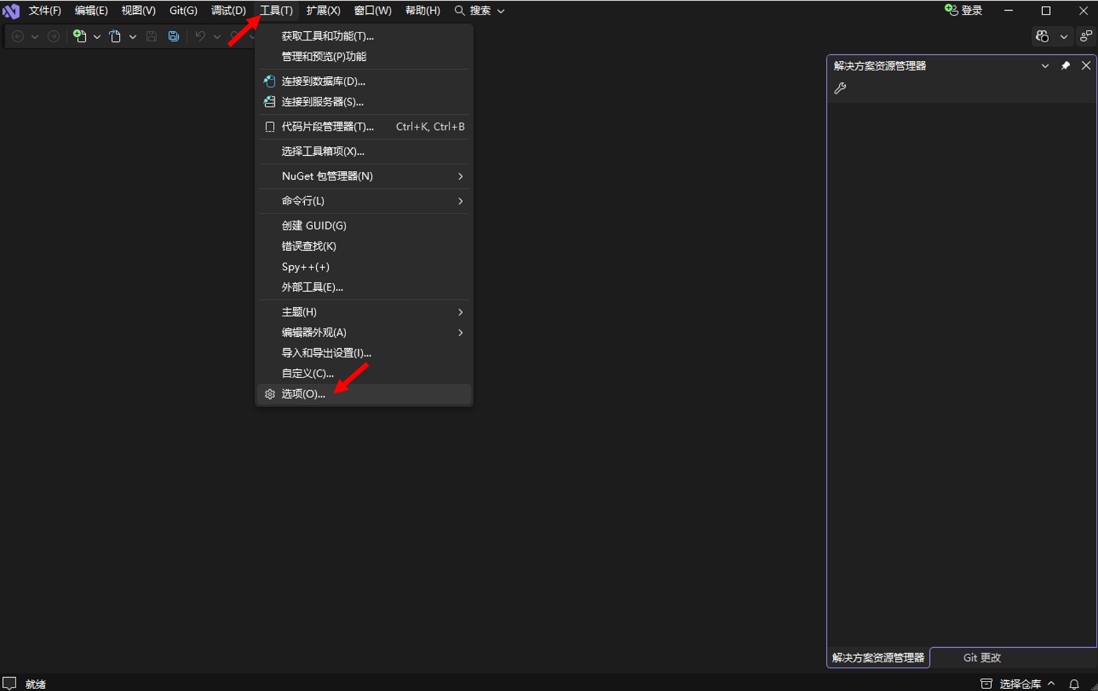The width and height of the screenshot is (1098, 691).
Task: Click 选择仓库 in the status bar
Action: tap(1019, 684)
